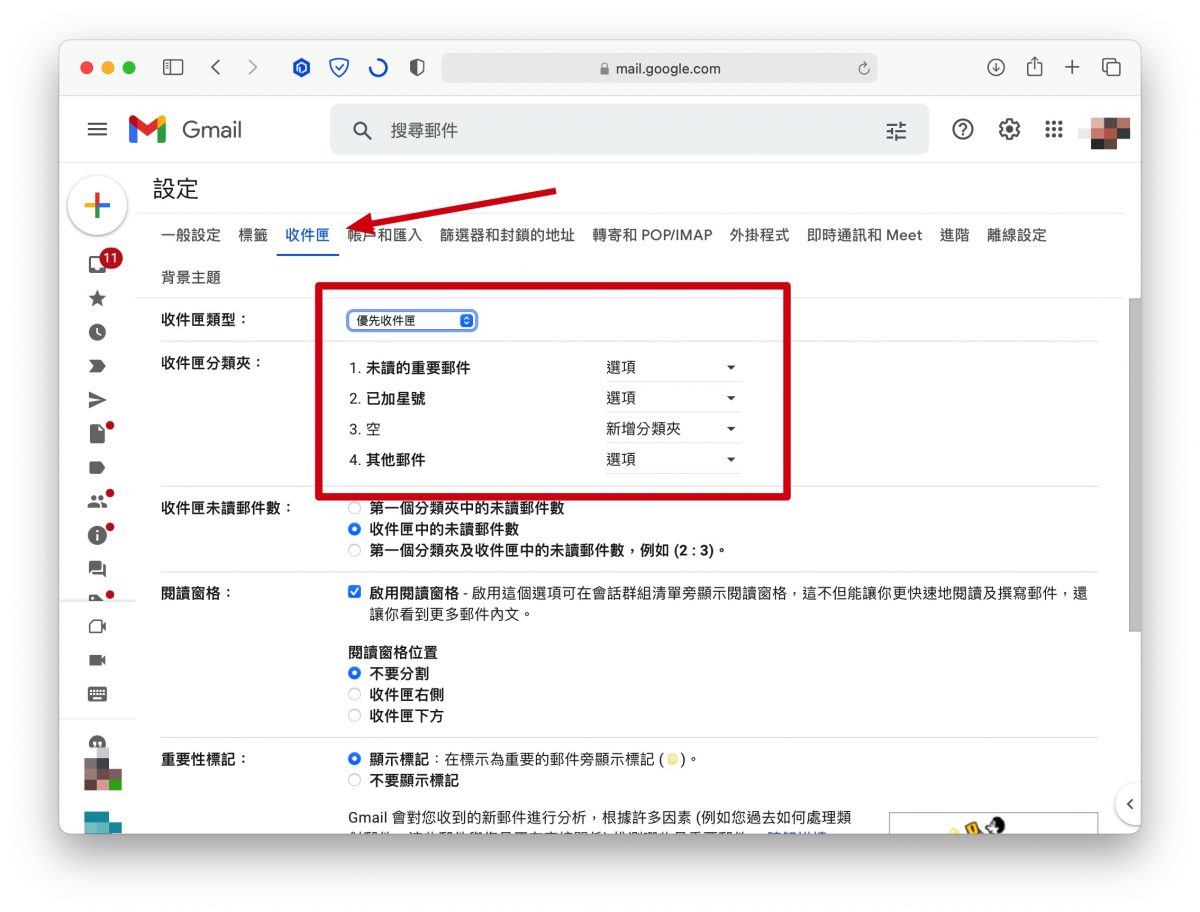Viewport: 1200px width, 912px height.
Task: Select 第一個分類夾及收件匣中的未讀郵件數 radio option
Action: (354, 550)
